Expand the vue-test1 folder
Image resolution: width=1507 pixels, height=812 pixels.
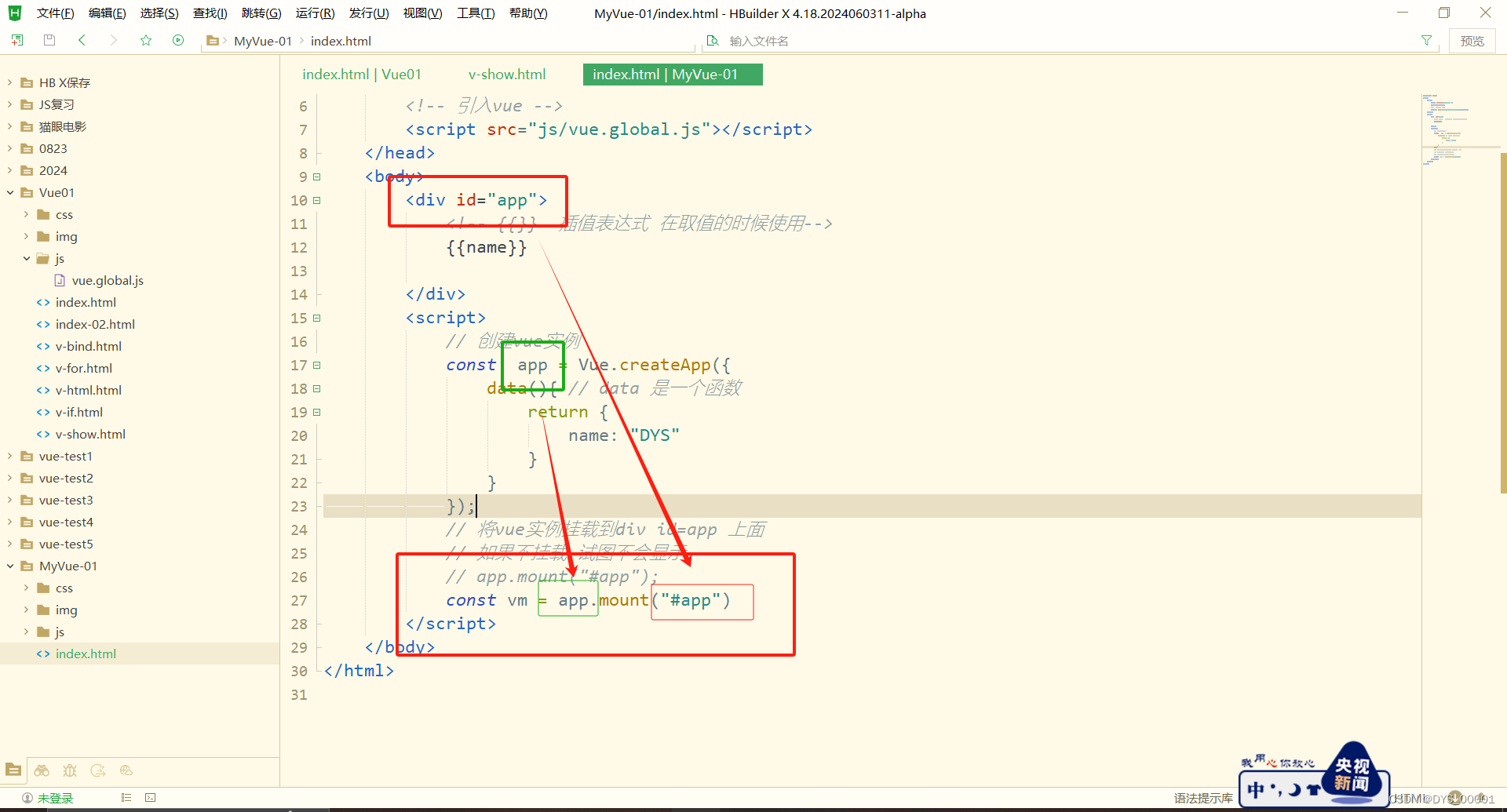10,456
